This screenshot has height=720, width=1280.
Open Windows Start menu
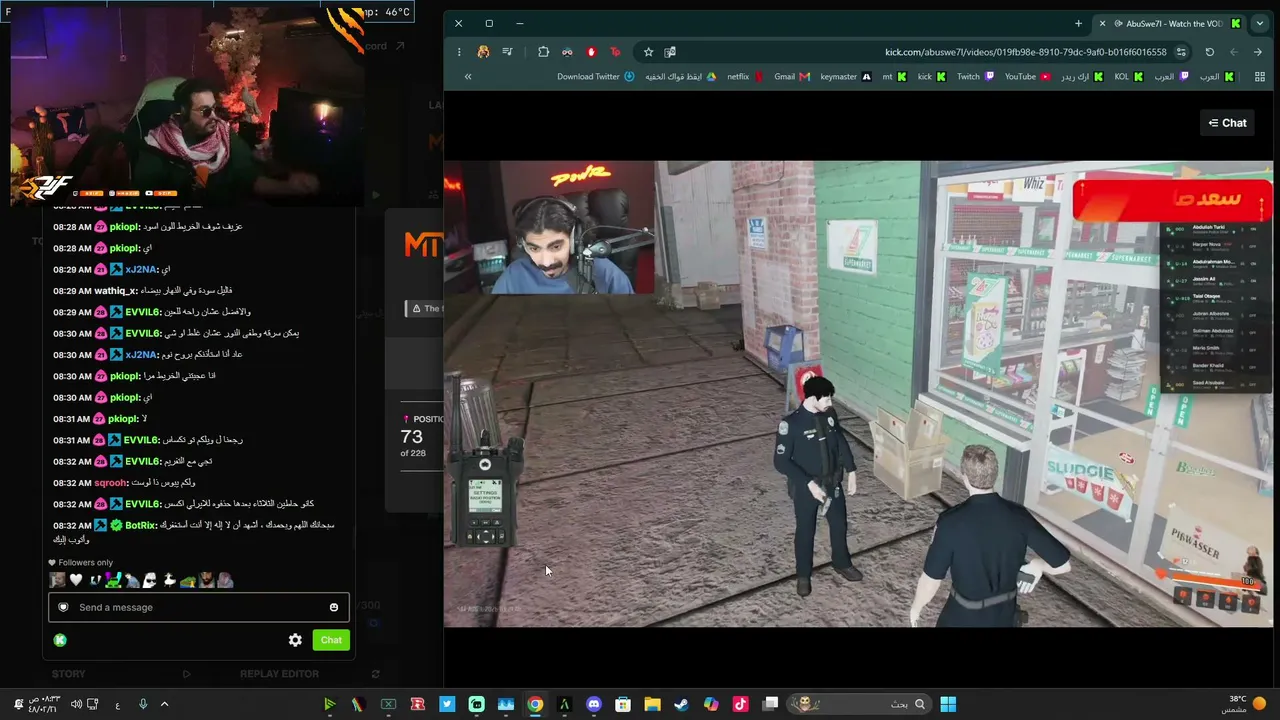click(x=948, y=704)
